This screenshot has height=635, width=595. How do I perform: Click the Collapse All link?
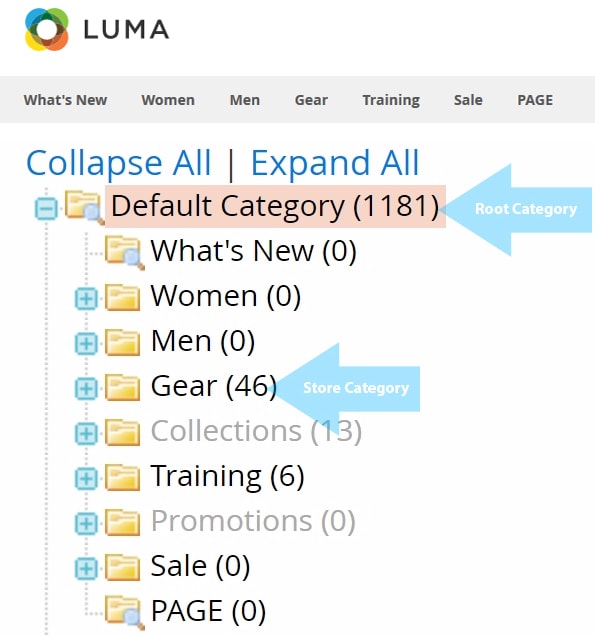(119, 163)
